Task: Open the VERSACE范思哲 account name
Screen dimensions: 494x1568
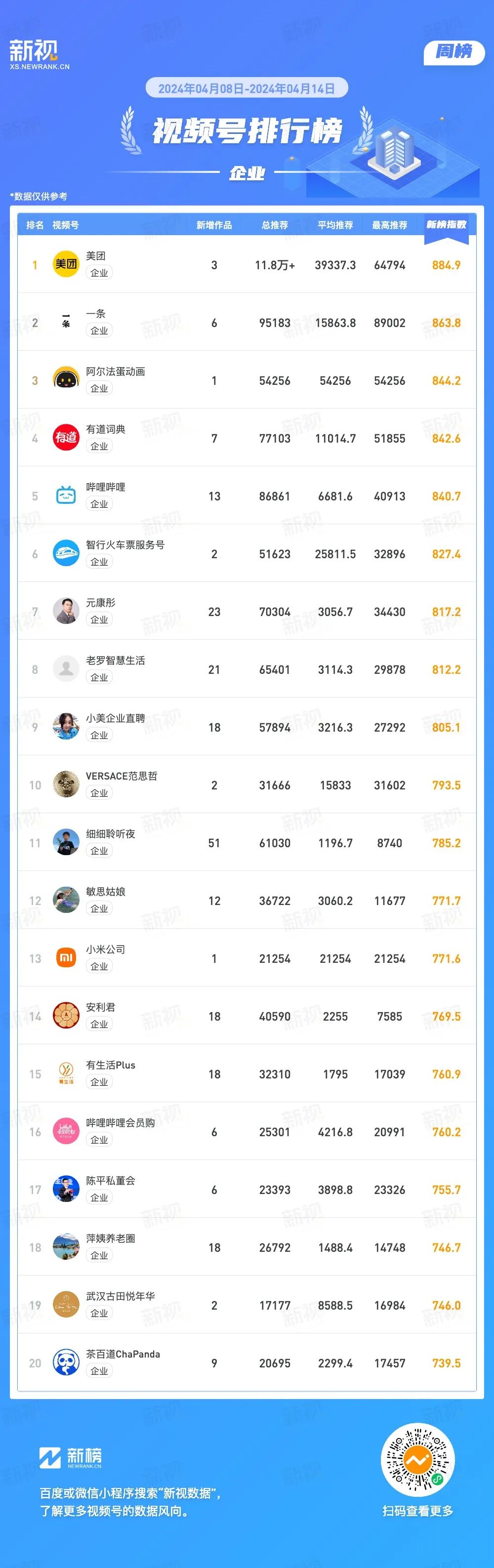Action: pos(122,776)
